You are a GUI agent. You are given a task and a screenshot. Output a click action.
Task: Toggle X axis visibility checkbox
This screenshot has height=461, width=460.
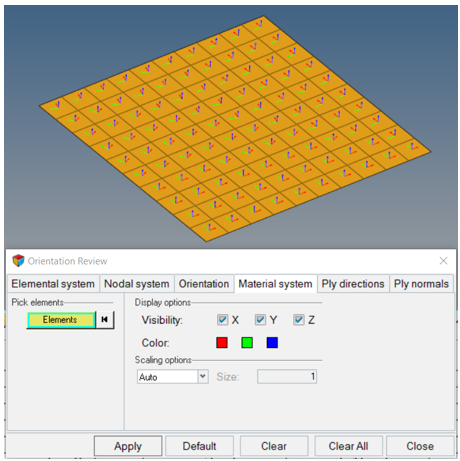pyautogui.click(x=222, y=320)
